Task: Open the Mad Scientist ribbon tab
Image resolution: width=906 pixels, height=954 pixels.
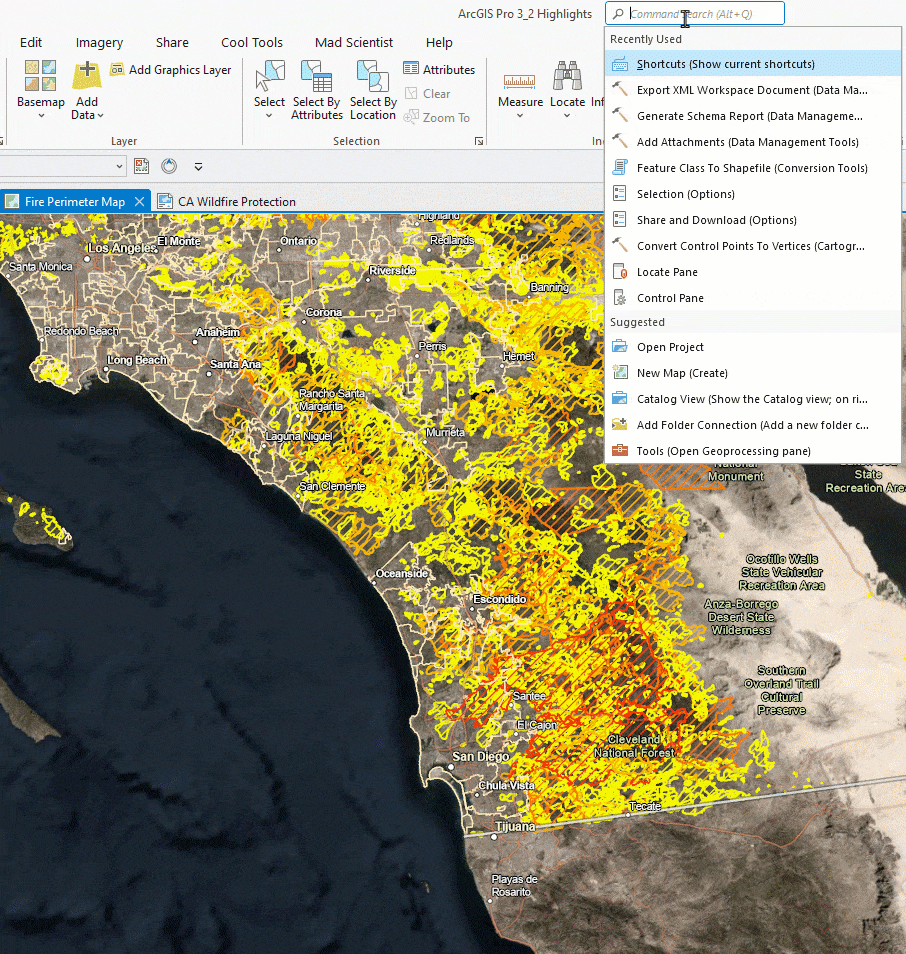Action: click(x=354, y=43)
